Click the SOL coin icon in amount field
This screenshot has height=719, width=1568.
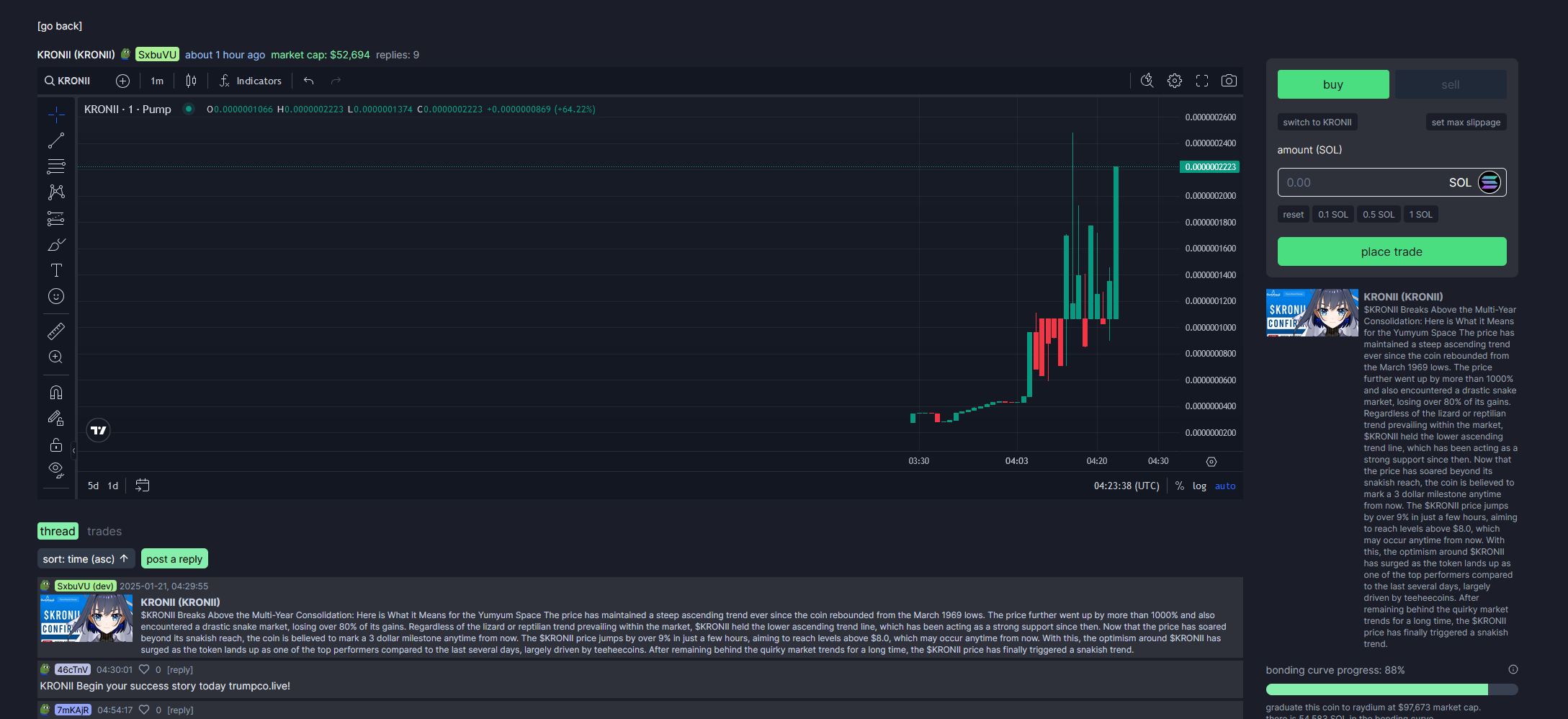(x=1489, y=182)
